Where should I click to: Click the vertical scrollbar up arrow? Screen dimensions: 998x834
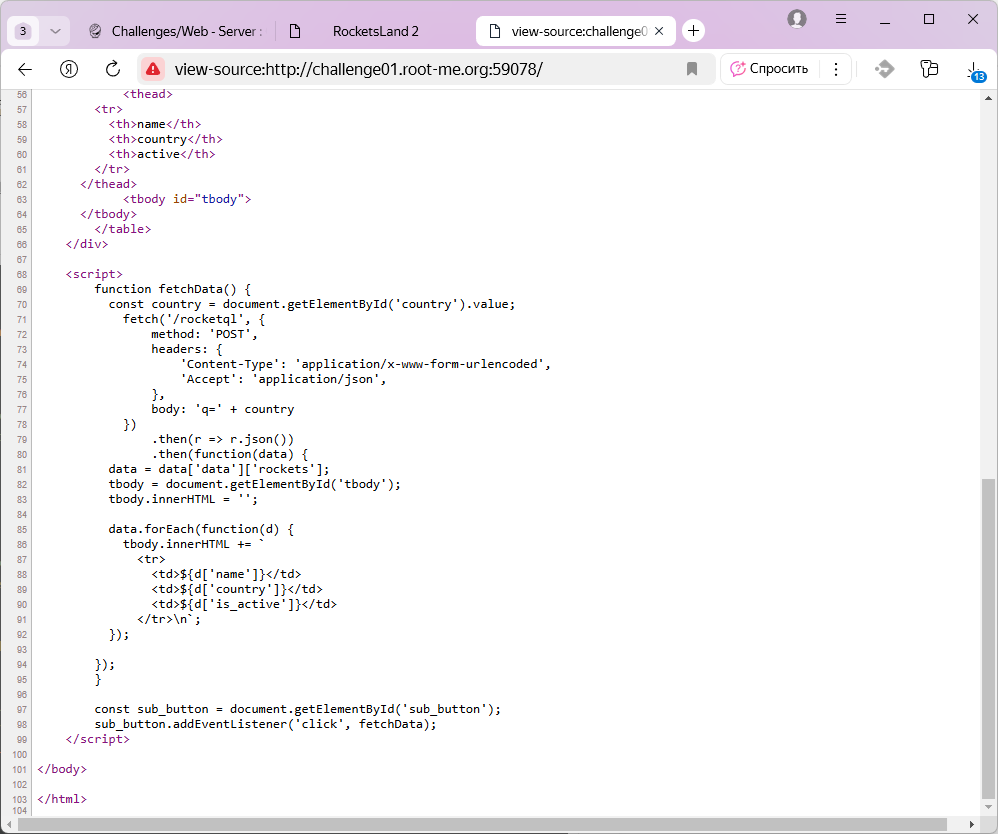pos(988,98)
